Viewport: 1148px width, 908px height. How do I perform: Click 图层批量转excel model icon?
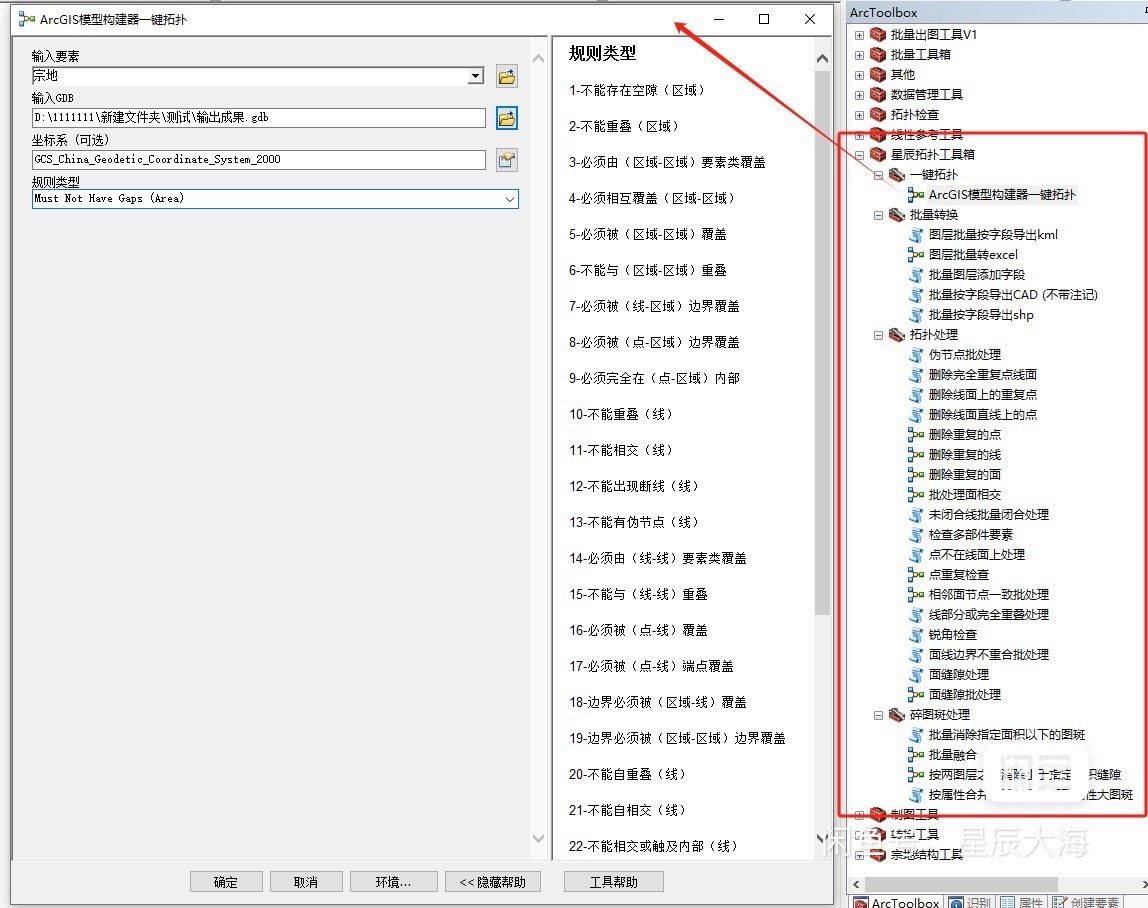point(916,255)
